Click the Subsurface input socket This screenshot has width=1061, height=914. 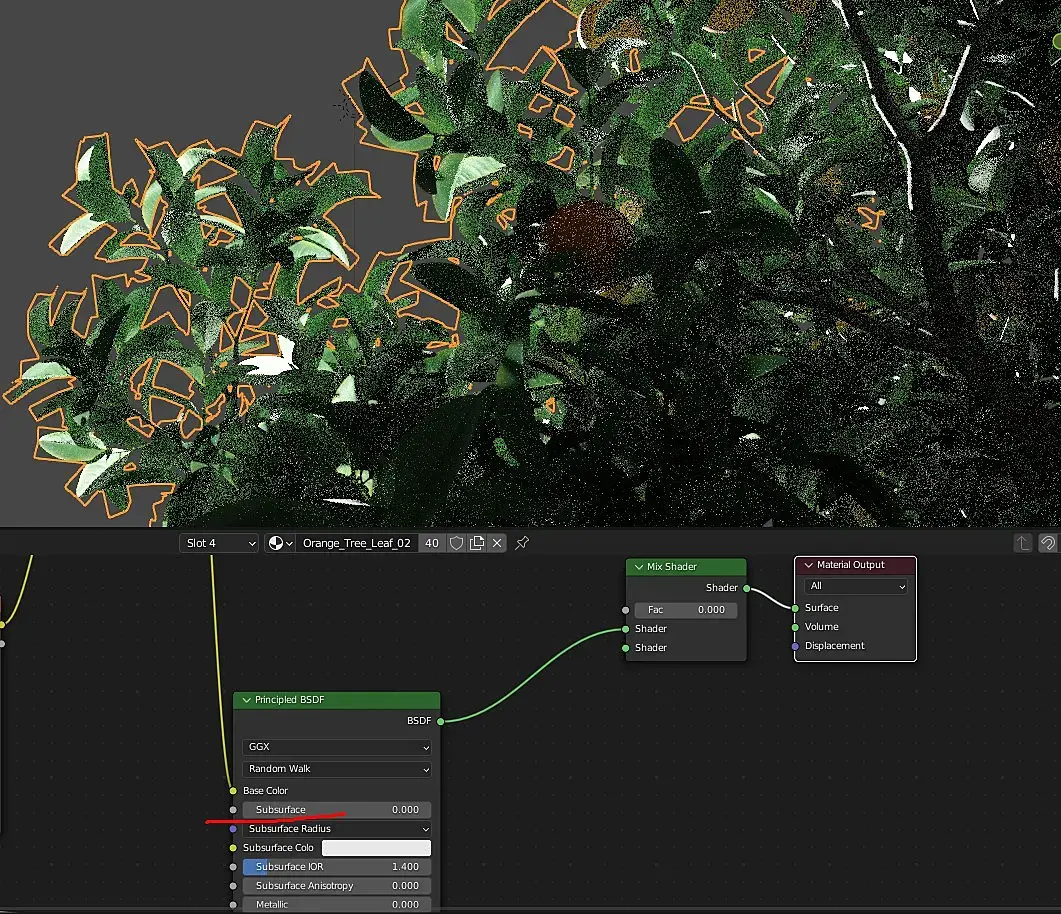pos(233,810)
